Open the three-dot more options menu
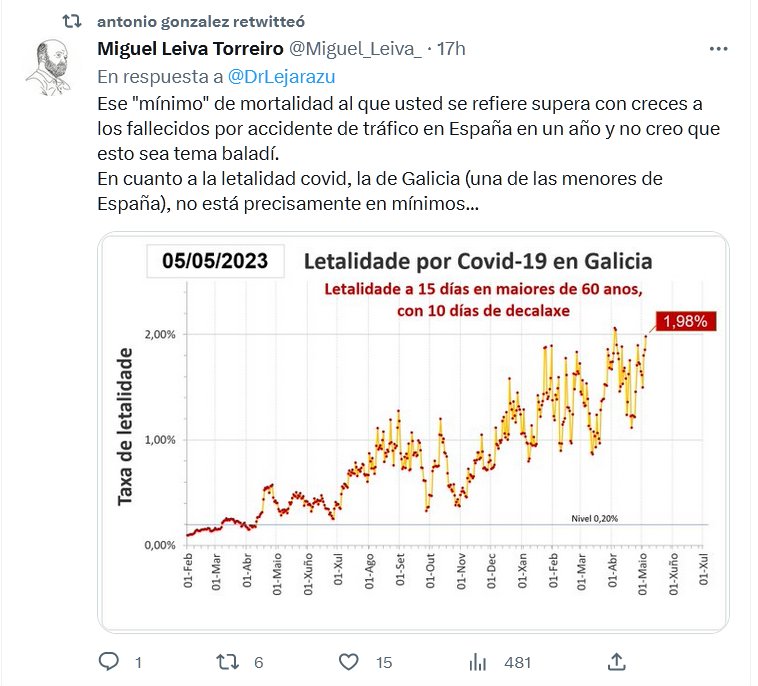The image size is (758, 686). (x=718, y=48)
